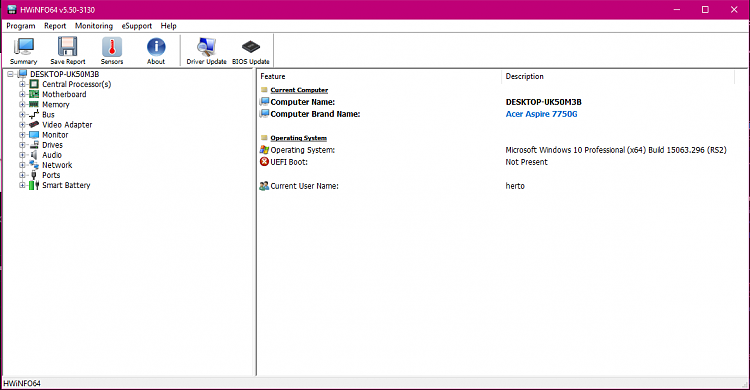Open the Summary toolbar button
Image resolution: width=750 pixels, height=390 pixels.
coord(23,51)
